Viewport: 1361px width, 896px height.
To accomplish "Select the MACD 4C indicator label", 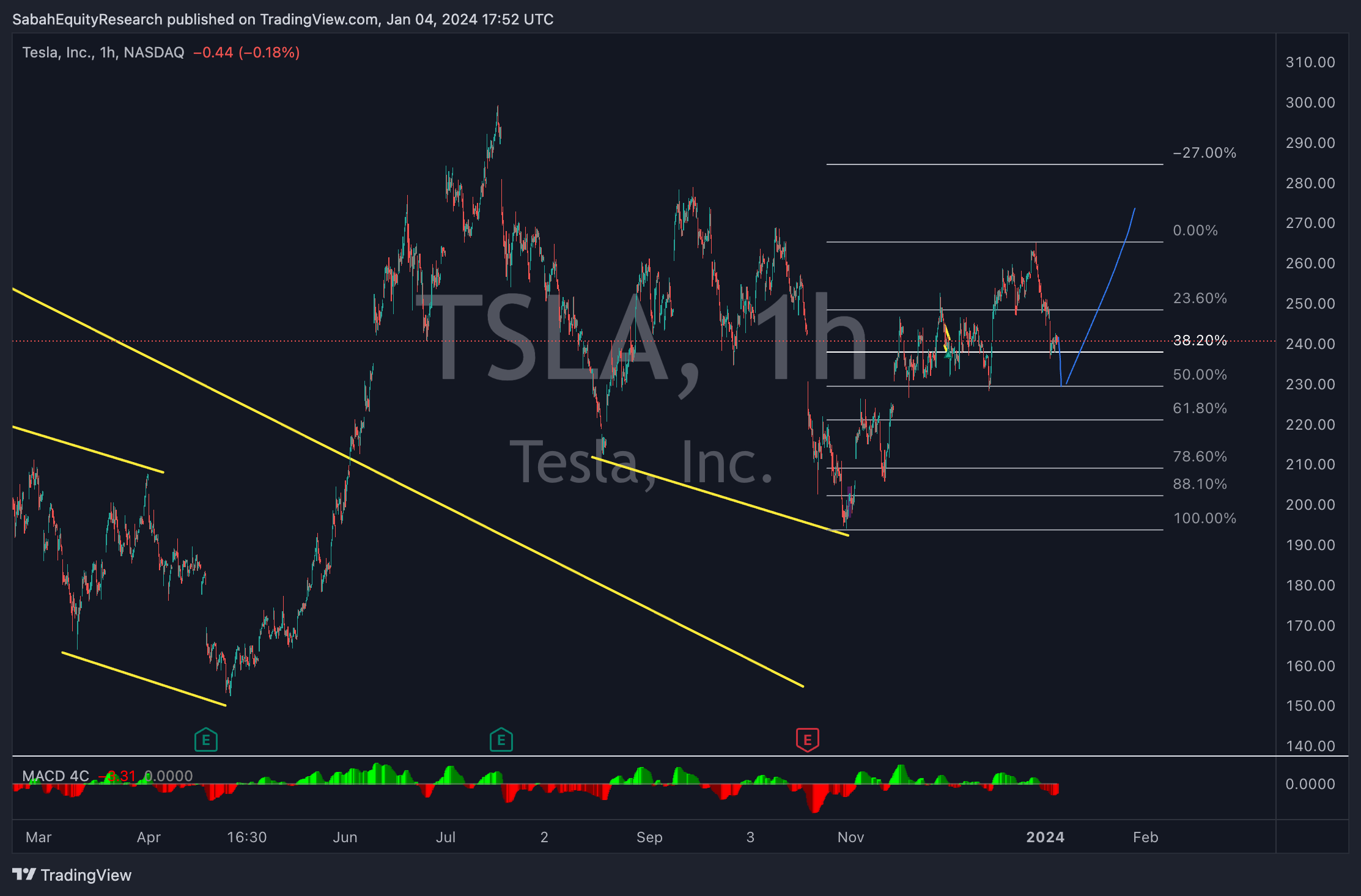I will [x=56, y=776].
